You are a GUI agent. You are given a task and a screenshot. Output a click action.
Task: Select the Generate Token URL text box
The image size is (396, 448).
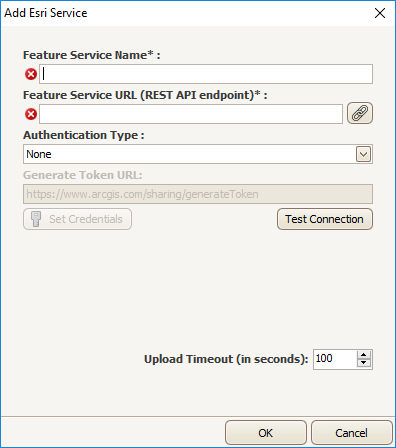[198, 194]
